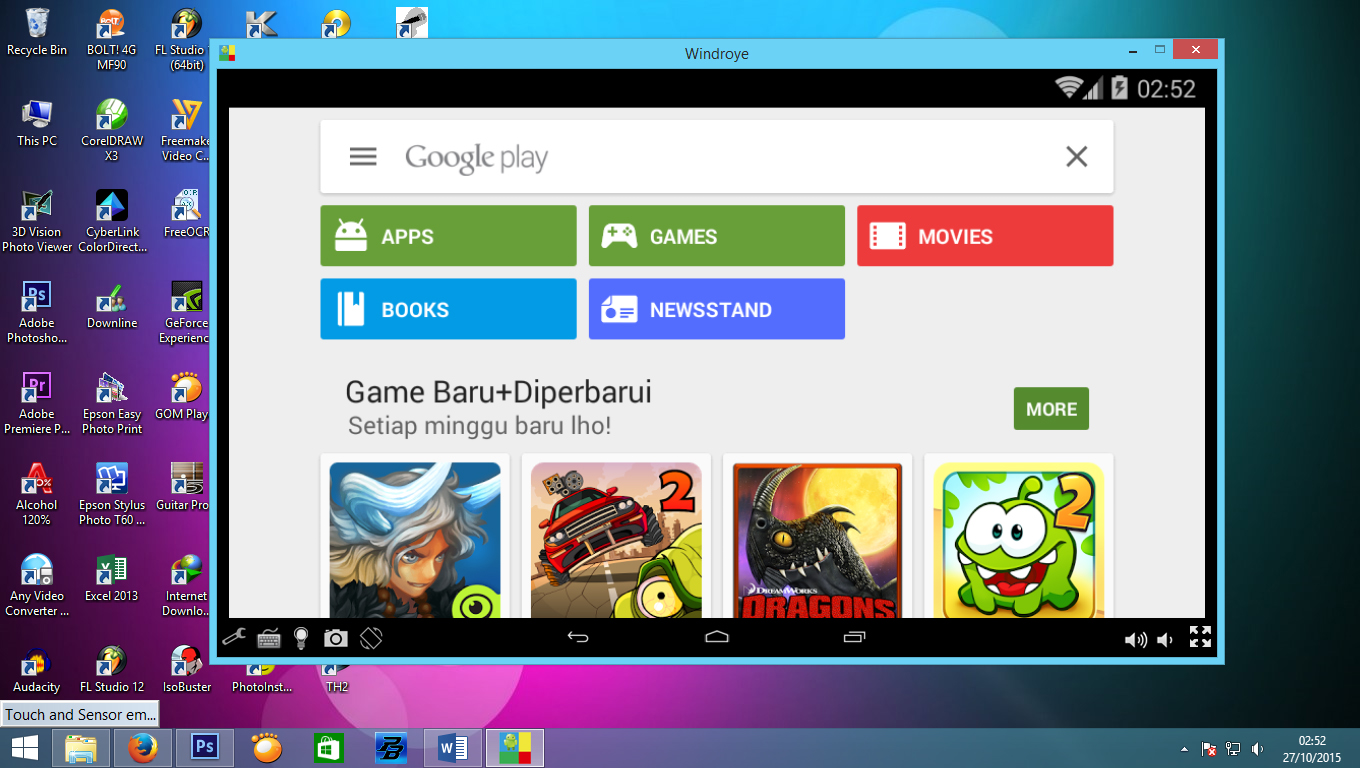Enter fullscreen with the expand icon
This screenshot has height=768, width=1360.
(x=1199, y=637)
